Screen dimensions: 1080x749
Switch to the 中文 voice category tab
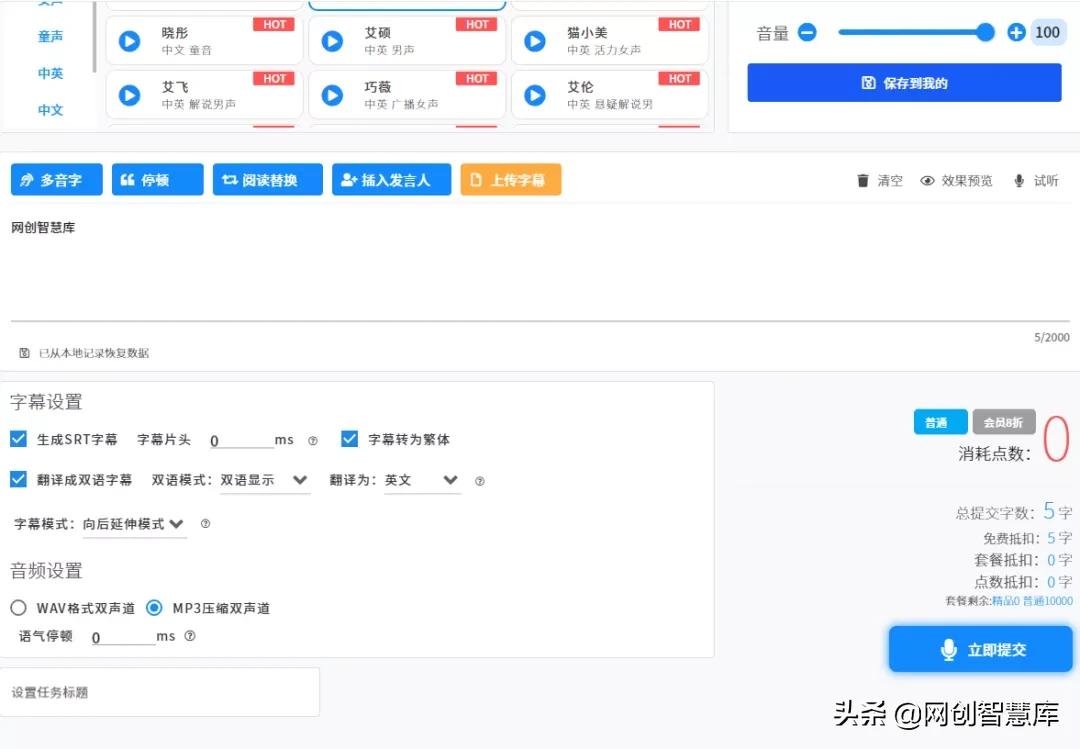(50, 110)
